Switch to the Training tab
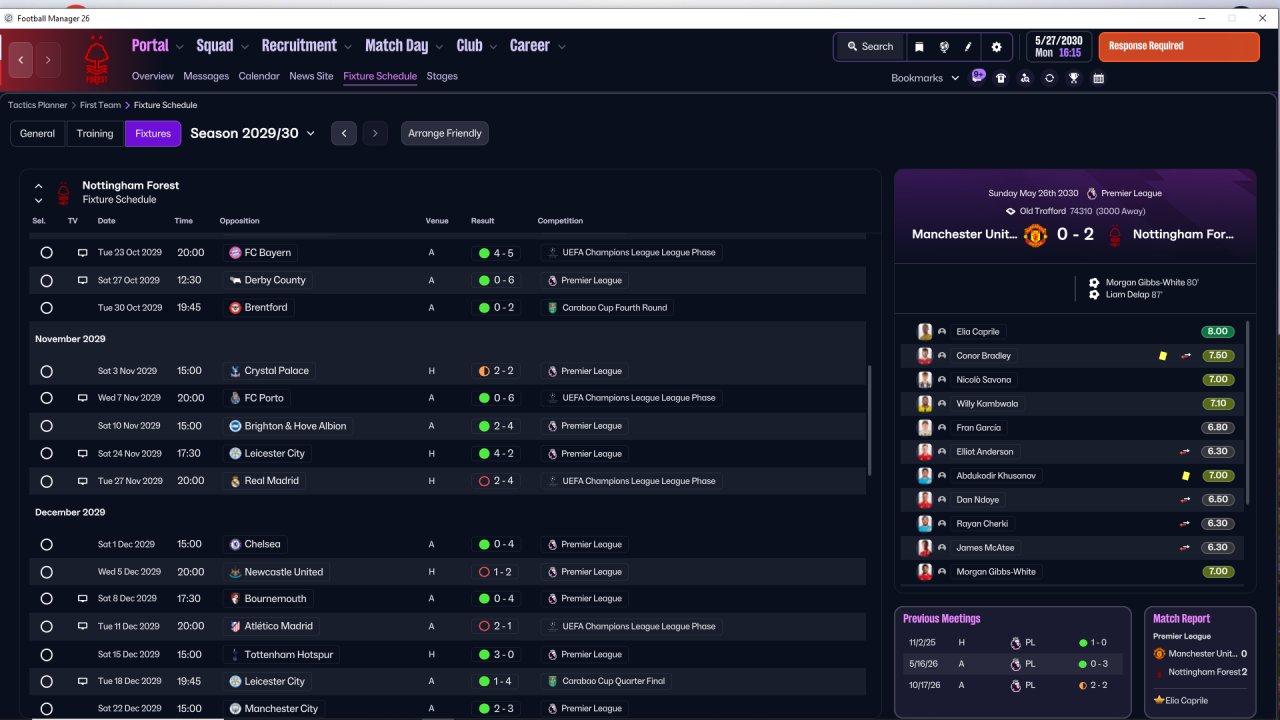The width and height of the screenshot is (1280, 720). click(95, 134)
